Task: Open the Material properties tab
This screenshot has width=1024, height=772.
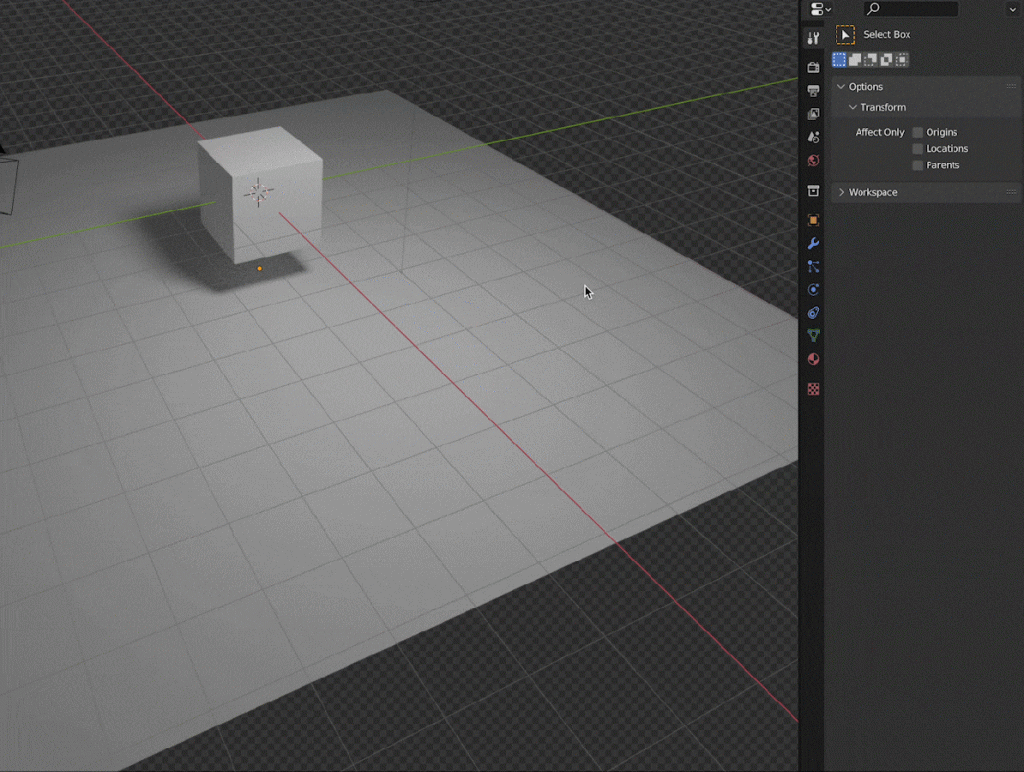Action: 813,359
